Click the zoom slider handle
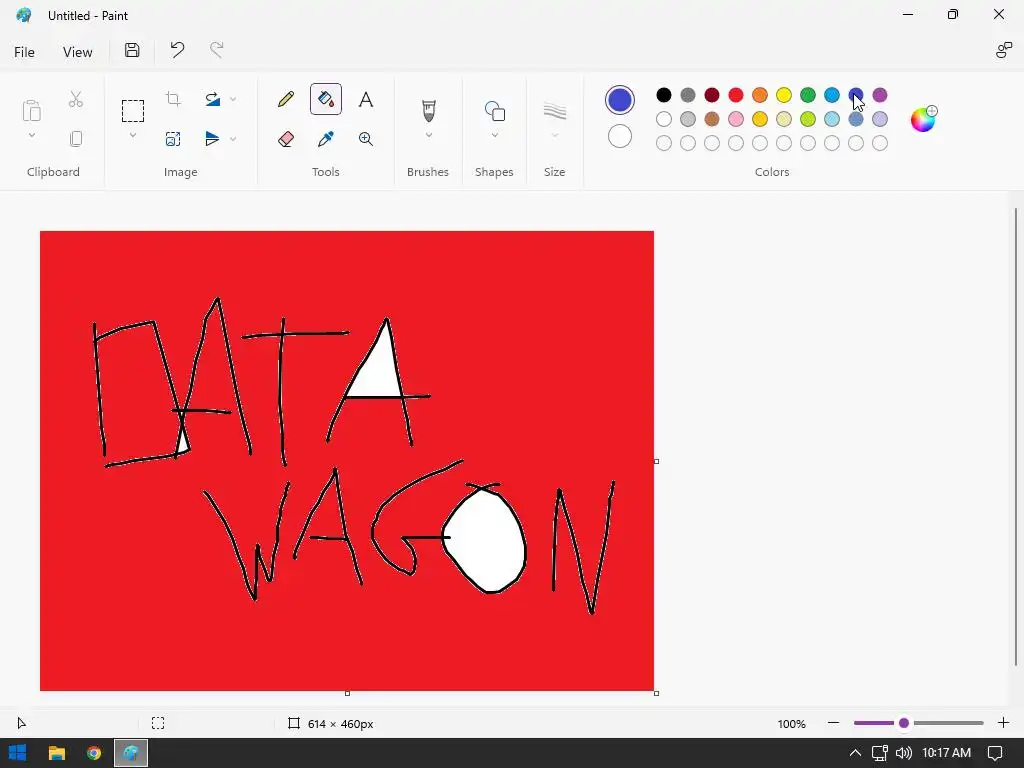1024x768 pixels. 904,723
